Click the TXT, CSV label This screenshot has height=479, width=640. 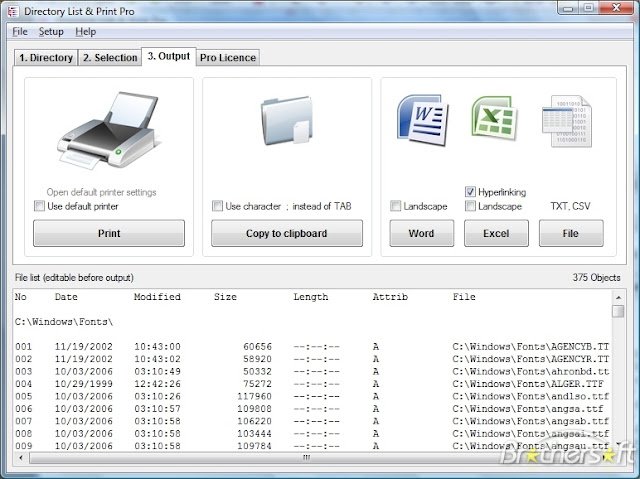click(570, 206)
